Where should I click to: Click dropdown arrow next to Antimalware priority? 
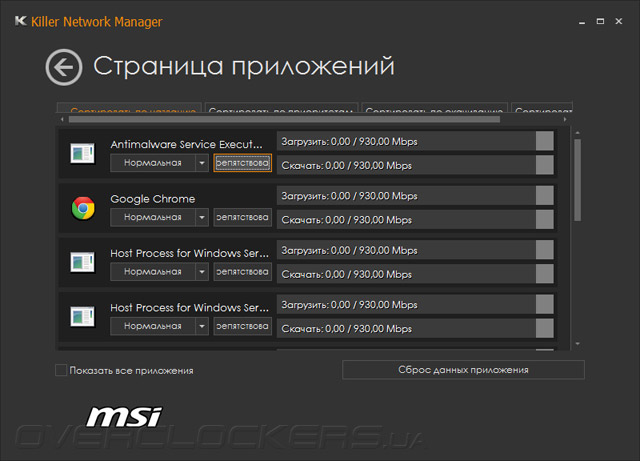(202, 163)
